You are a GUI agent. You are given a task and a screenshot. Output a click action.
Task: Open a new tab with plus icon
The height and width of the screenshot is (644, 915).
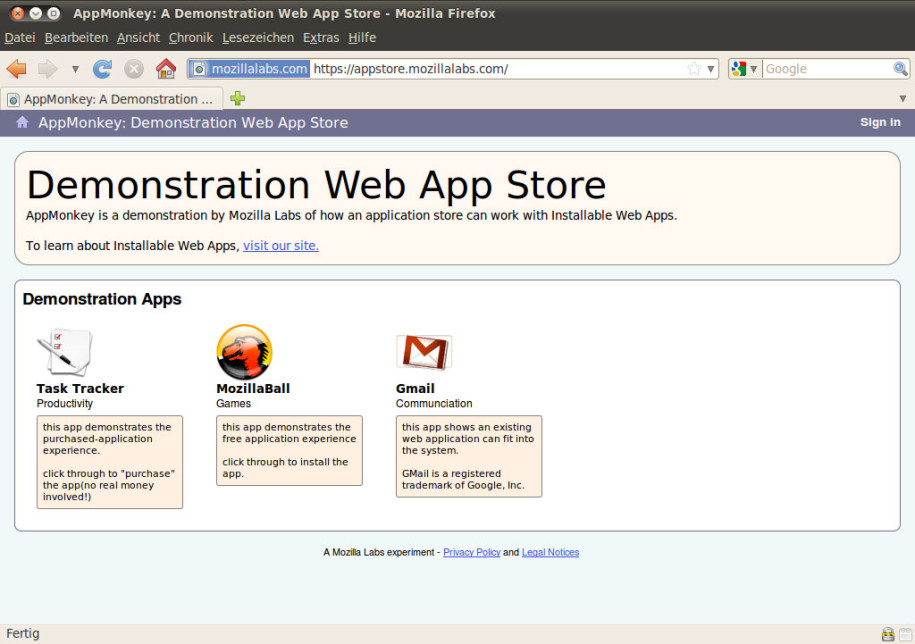[x=237, y=98]
